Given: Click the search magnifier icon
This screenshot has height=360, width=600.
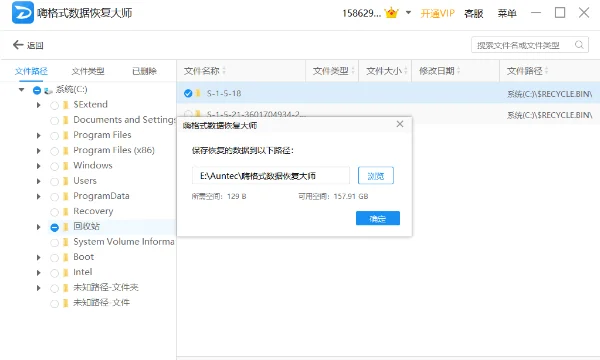Looking at the screenshot, I should tap(579, 45).
